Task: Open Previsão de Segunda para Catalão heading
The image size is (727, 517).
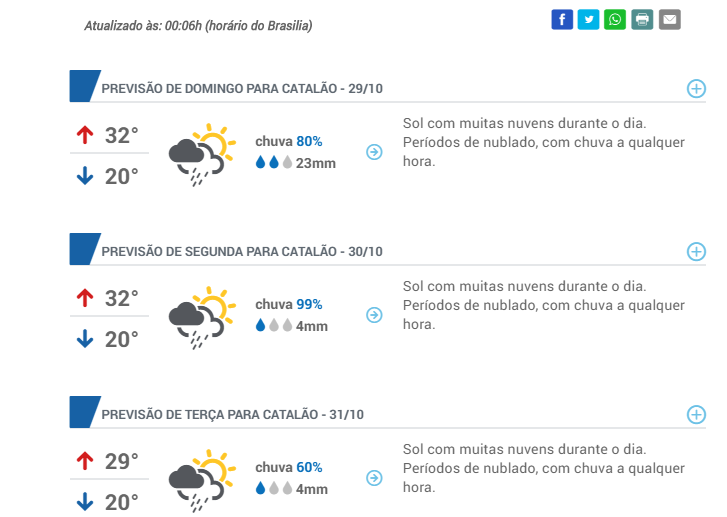Action: (x=242, y=251)
